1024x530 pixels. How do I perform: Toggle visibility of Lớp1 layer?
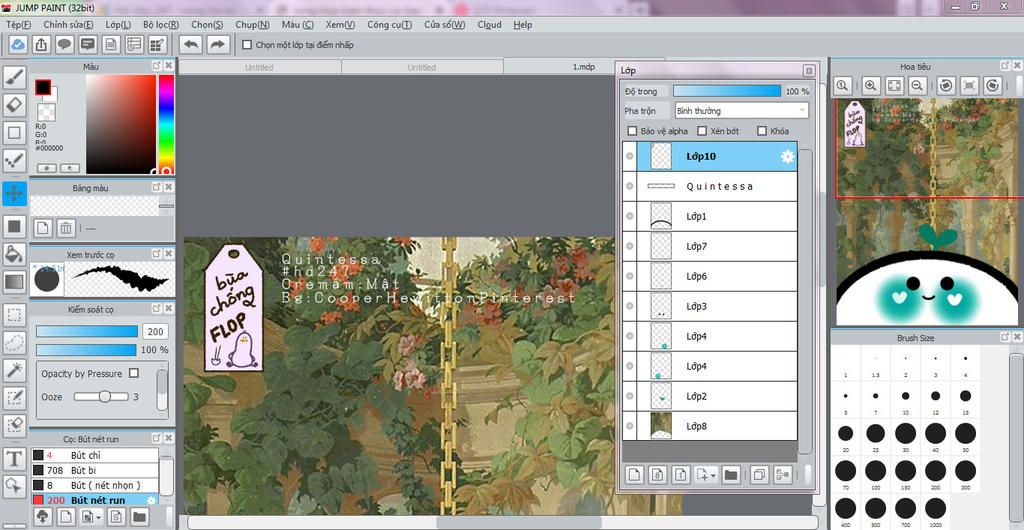pyautogui.click(x=630, y=216)
